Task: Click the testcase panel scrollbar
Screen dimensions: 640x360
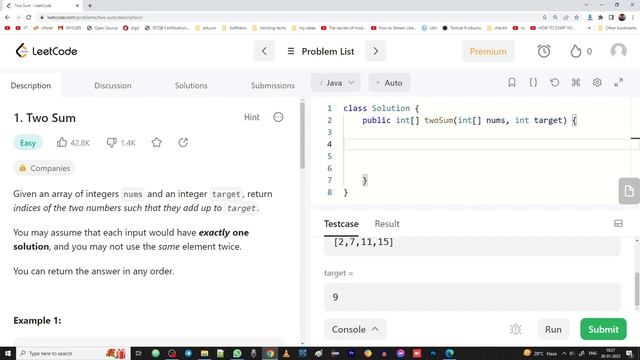Action: (637, 289)
